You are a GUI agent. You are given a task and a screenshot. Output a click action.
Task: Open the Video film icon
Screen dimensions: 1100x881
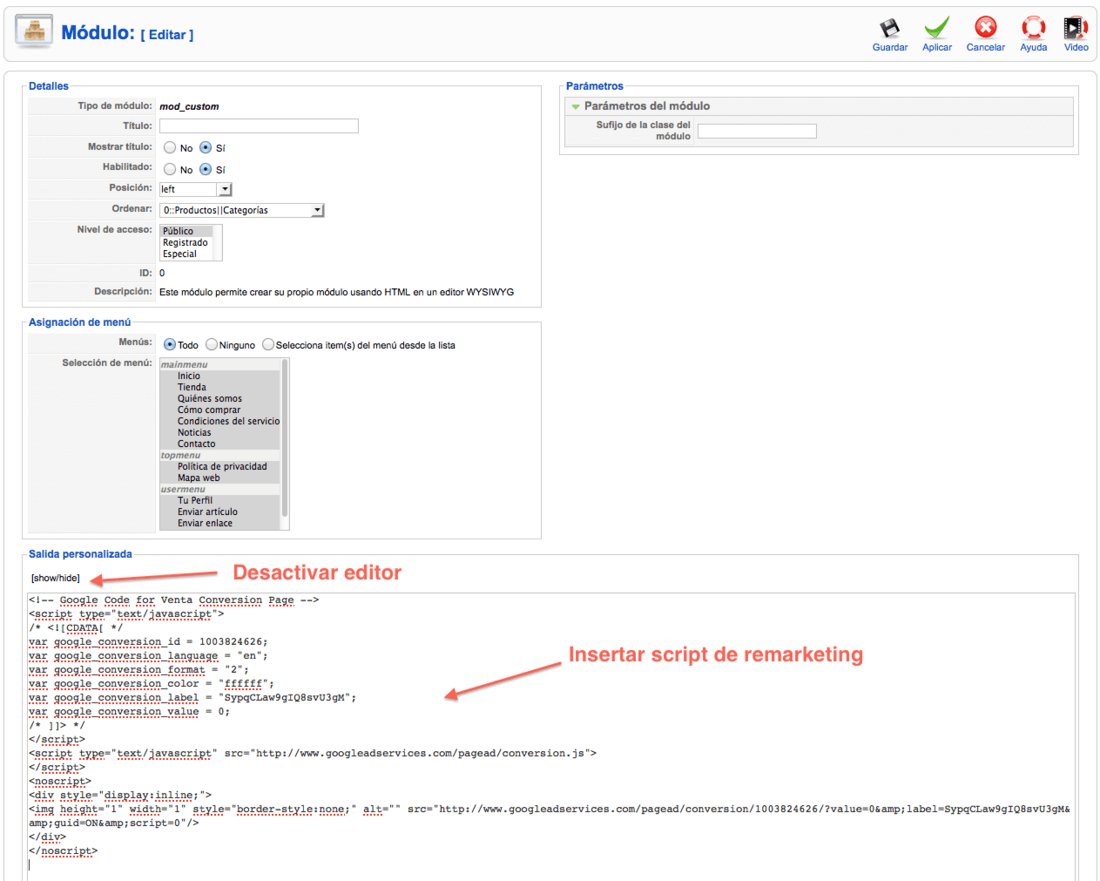tap(1075, 28)
